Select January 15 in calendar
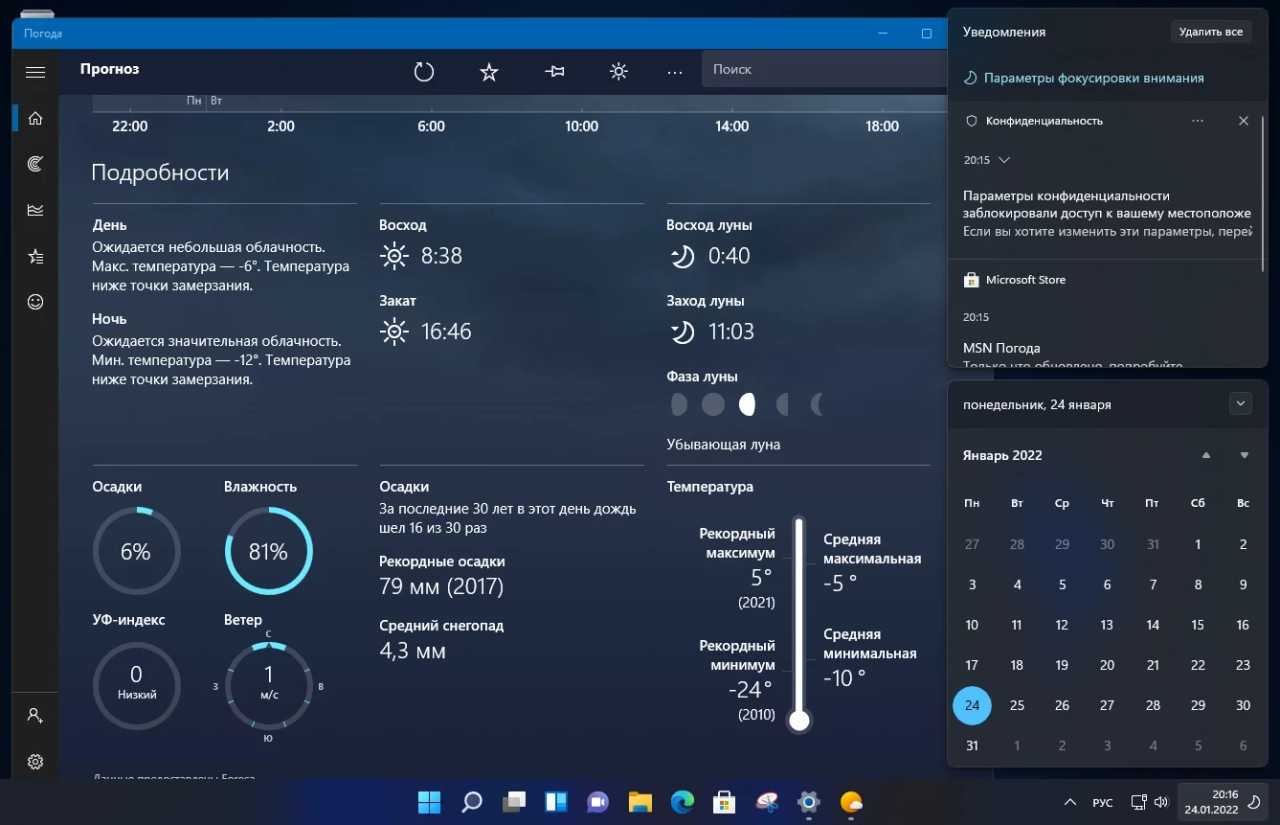The height and width of the screenshot is (825, 1280). pos(1198,625)
